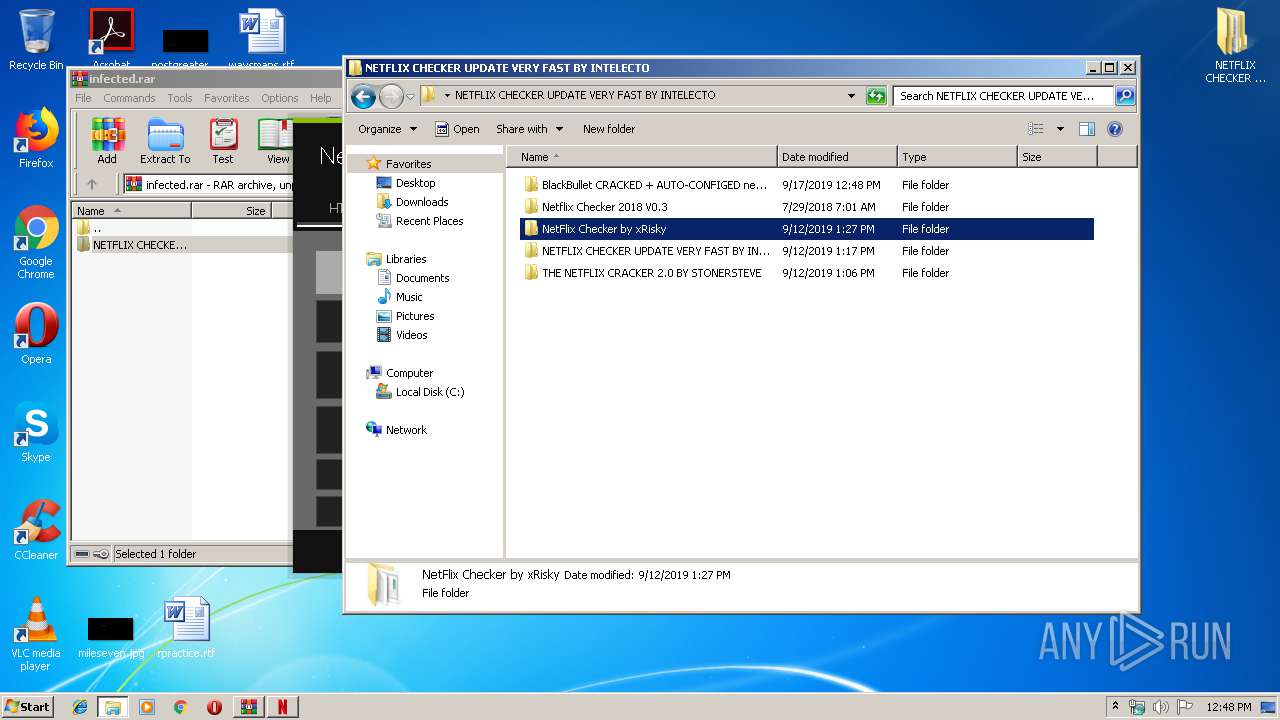This screenshot has width=1280, height=720.
Task: Open Computer in the navigation pane
Action: (409, 373)
